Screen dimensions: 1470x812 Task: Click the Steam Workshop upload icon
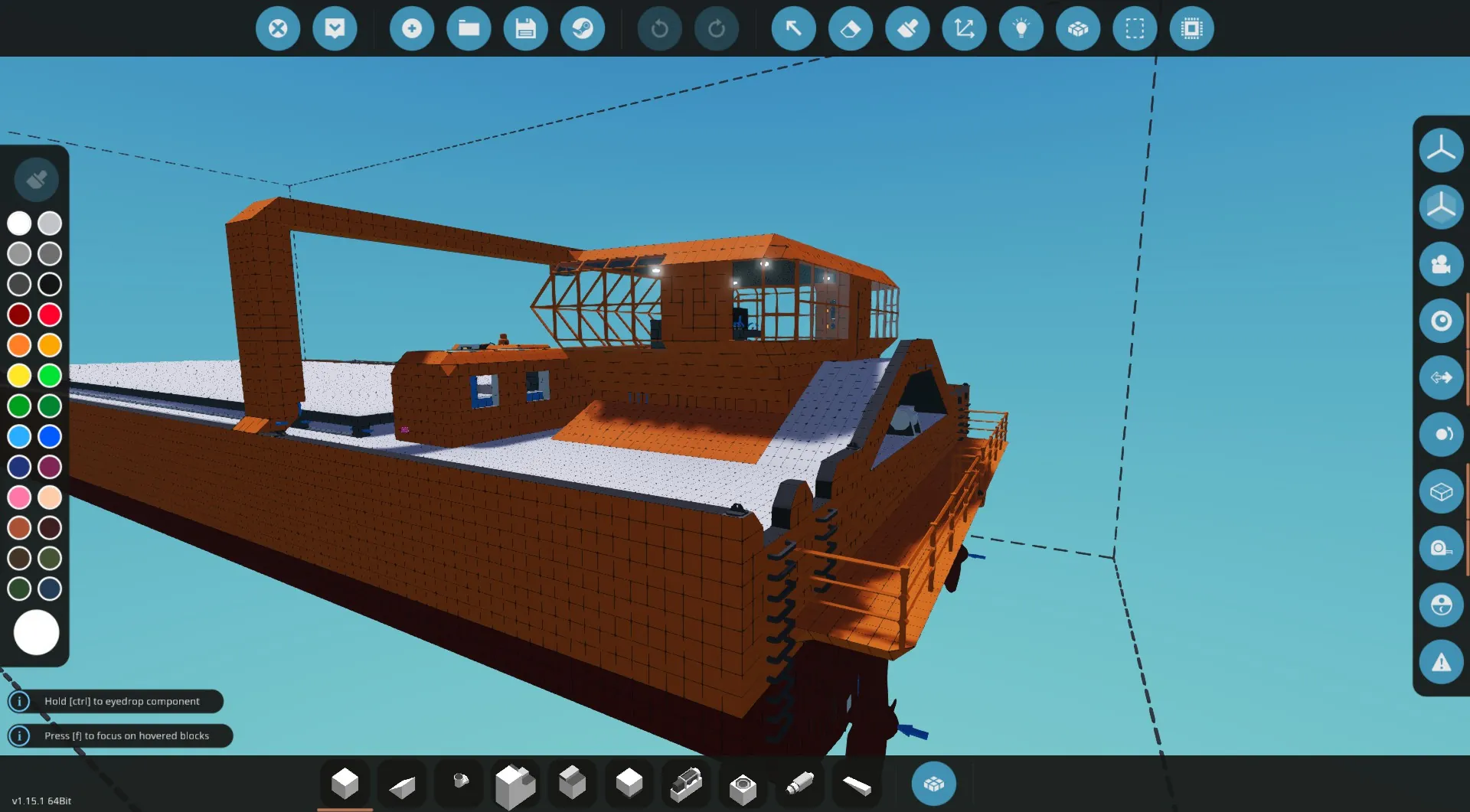pyautogui.click(x=583, y=29)
